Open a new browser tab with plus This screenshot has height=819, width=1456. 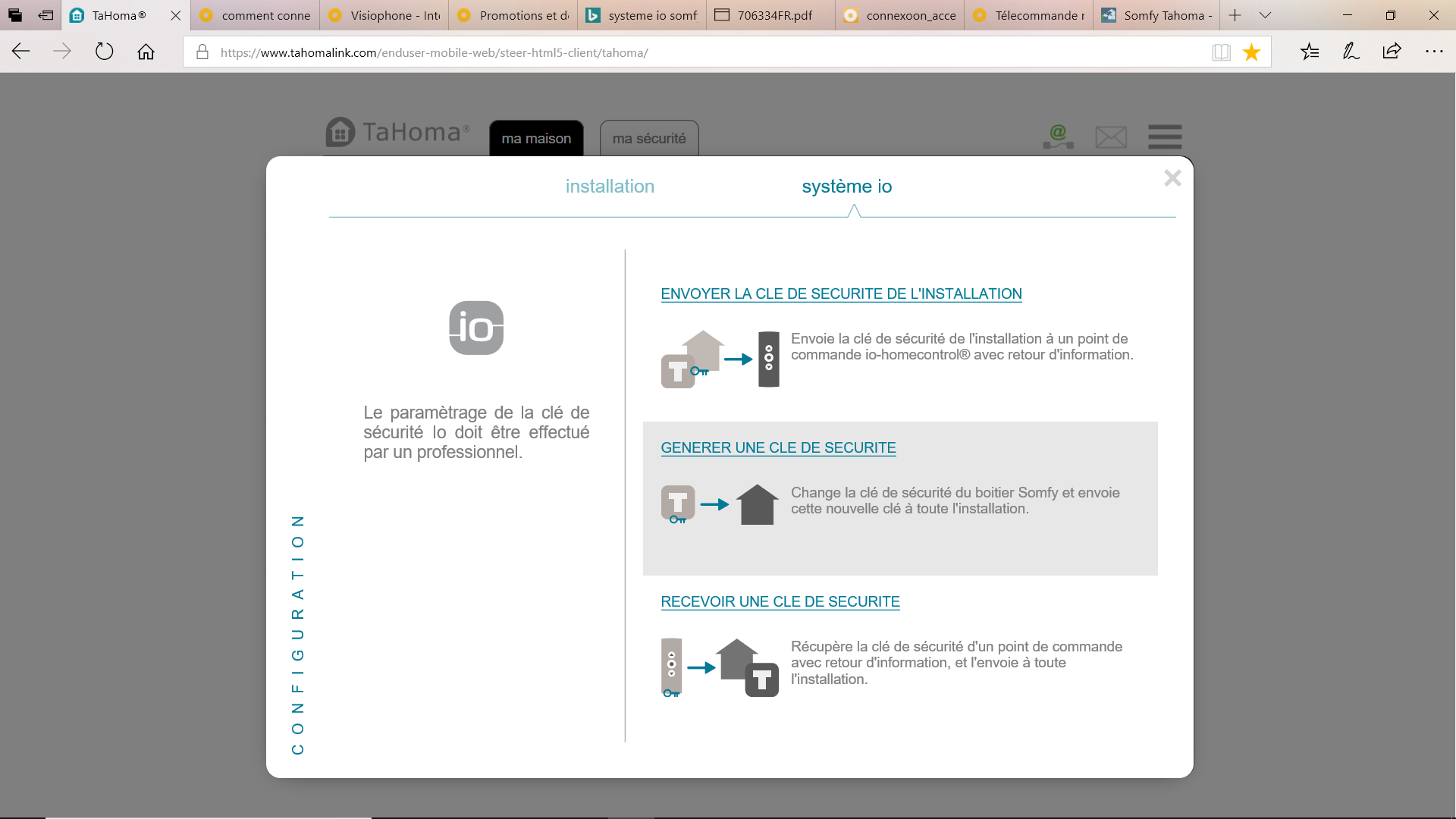1235,15
